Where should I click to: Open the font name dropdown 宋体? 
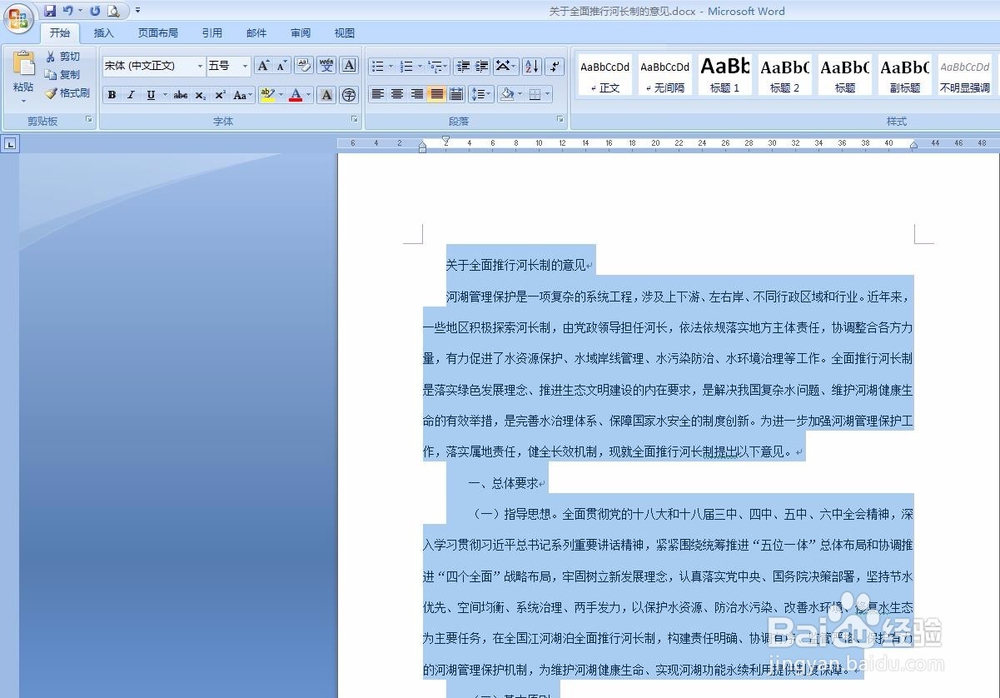pyautogui.click(x=200, y=66)
